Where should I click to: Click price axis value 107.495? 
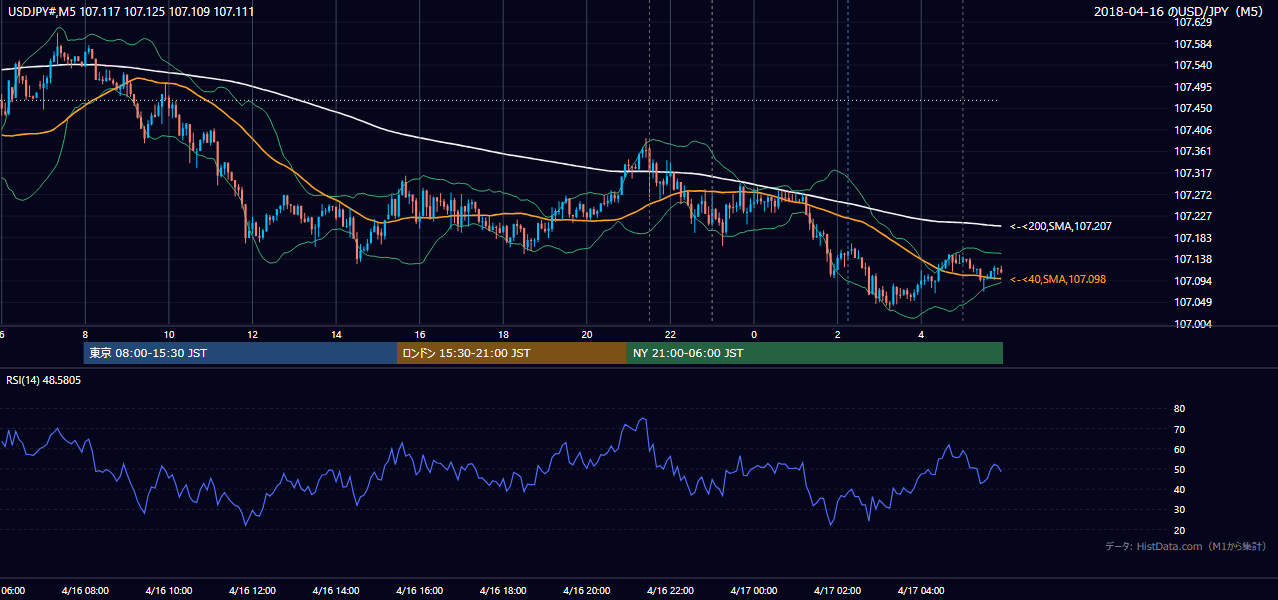coord(1192,87)
